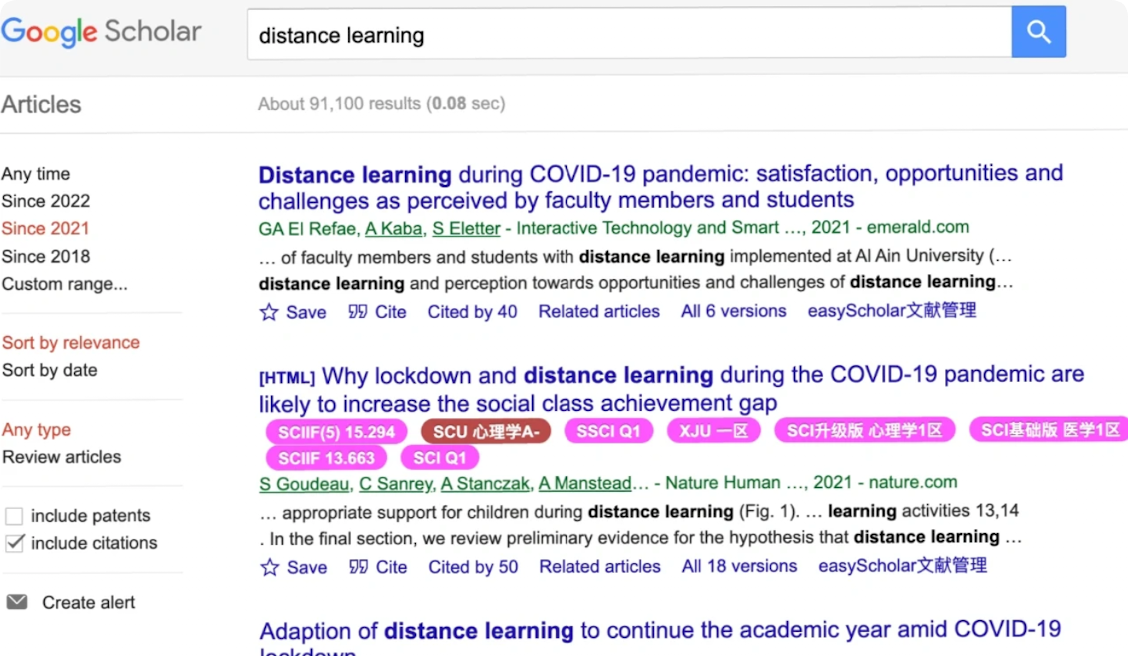Screen dimensions: 1128x656
Task: View author S Goudeau profile
Action: coord(306,484)
